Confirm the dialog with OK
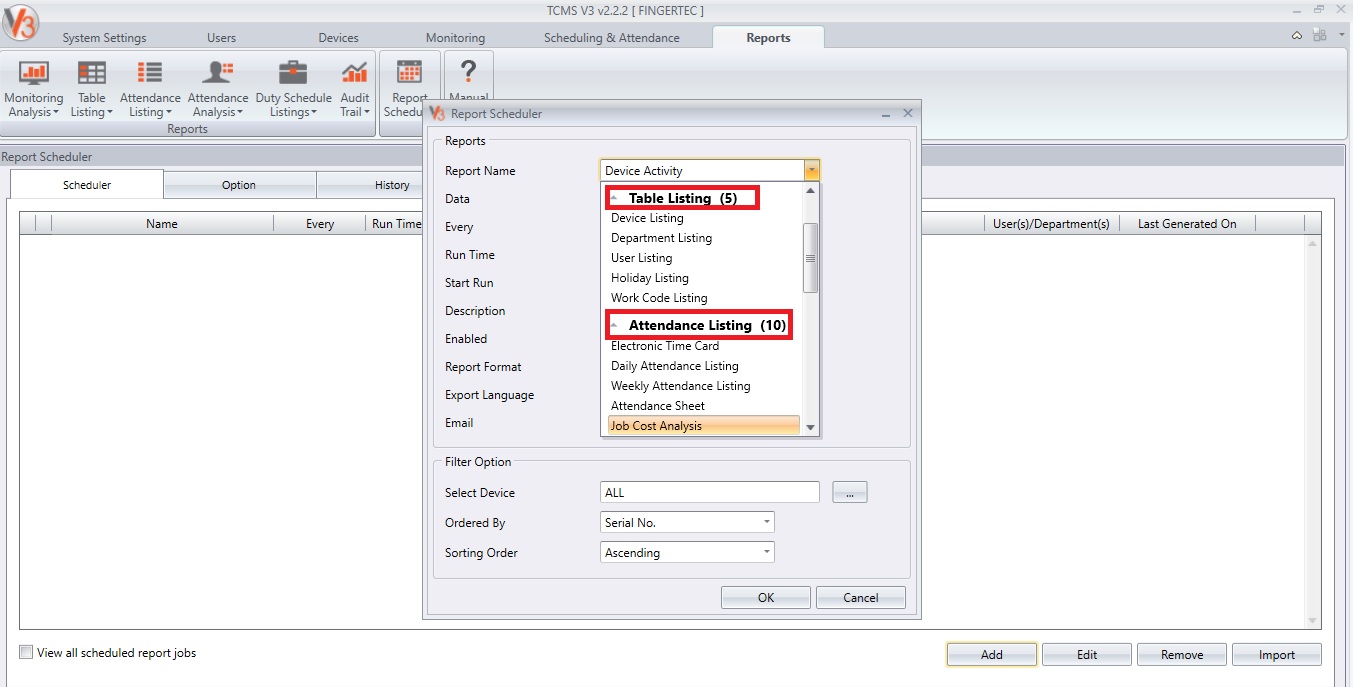The image size is (1353, 687). coord(766,597)
